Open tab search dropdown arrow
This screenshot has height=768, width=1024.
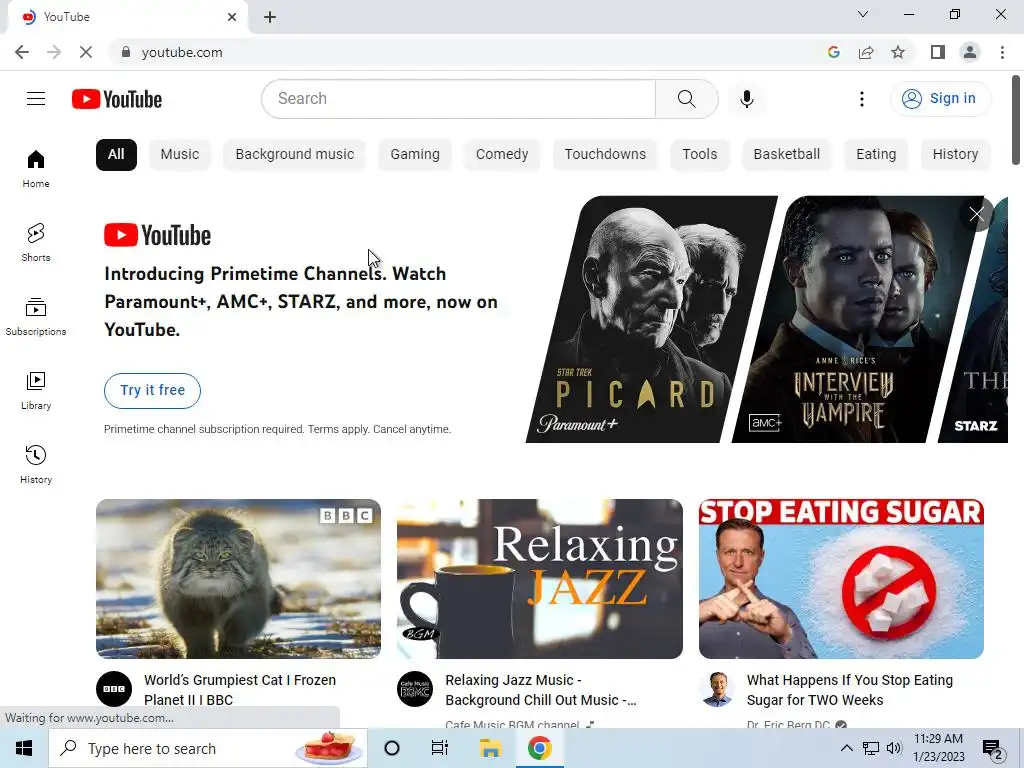tap(863, 14)
